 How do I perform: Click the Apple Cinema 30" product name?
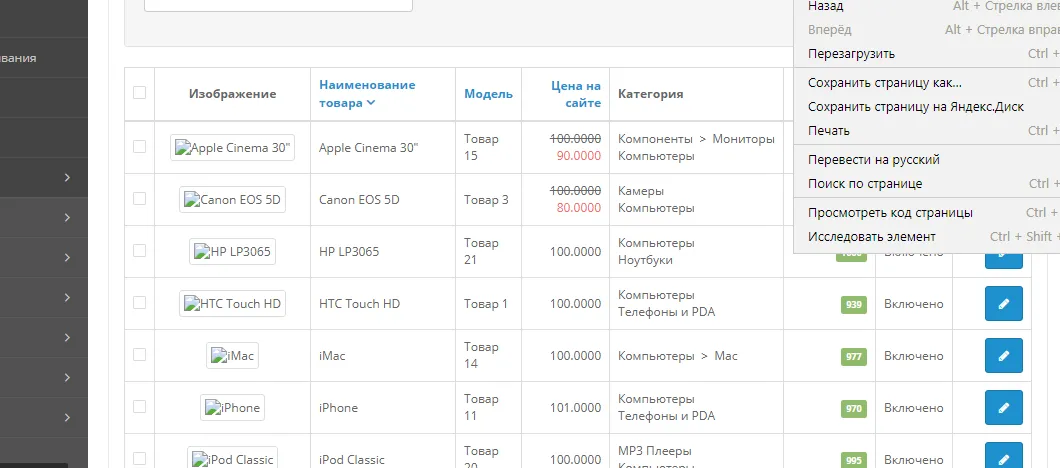[x=368, y=147]
